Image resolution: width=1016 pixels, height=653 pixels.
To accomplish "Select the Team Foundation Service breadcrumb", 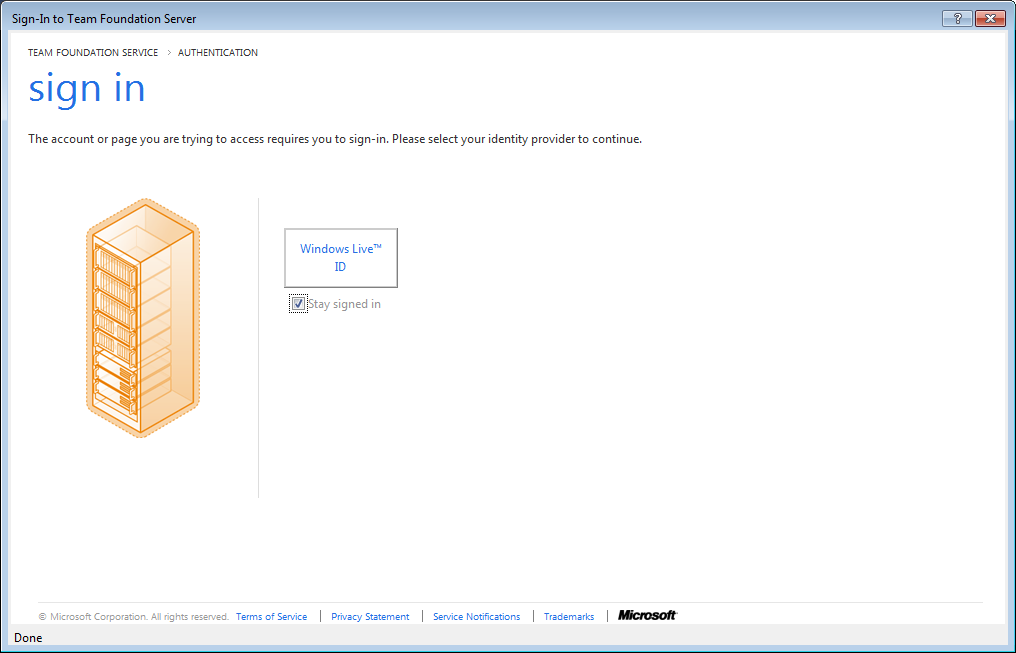I will pos(93,53).
